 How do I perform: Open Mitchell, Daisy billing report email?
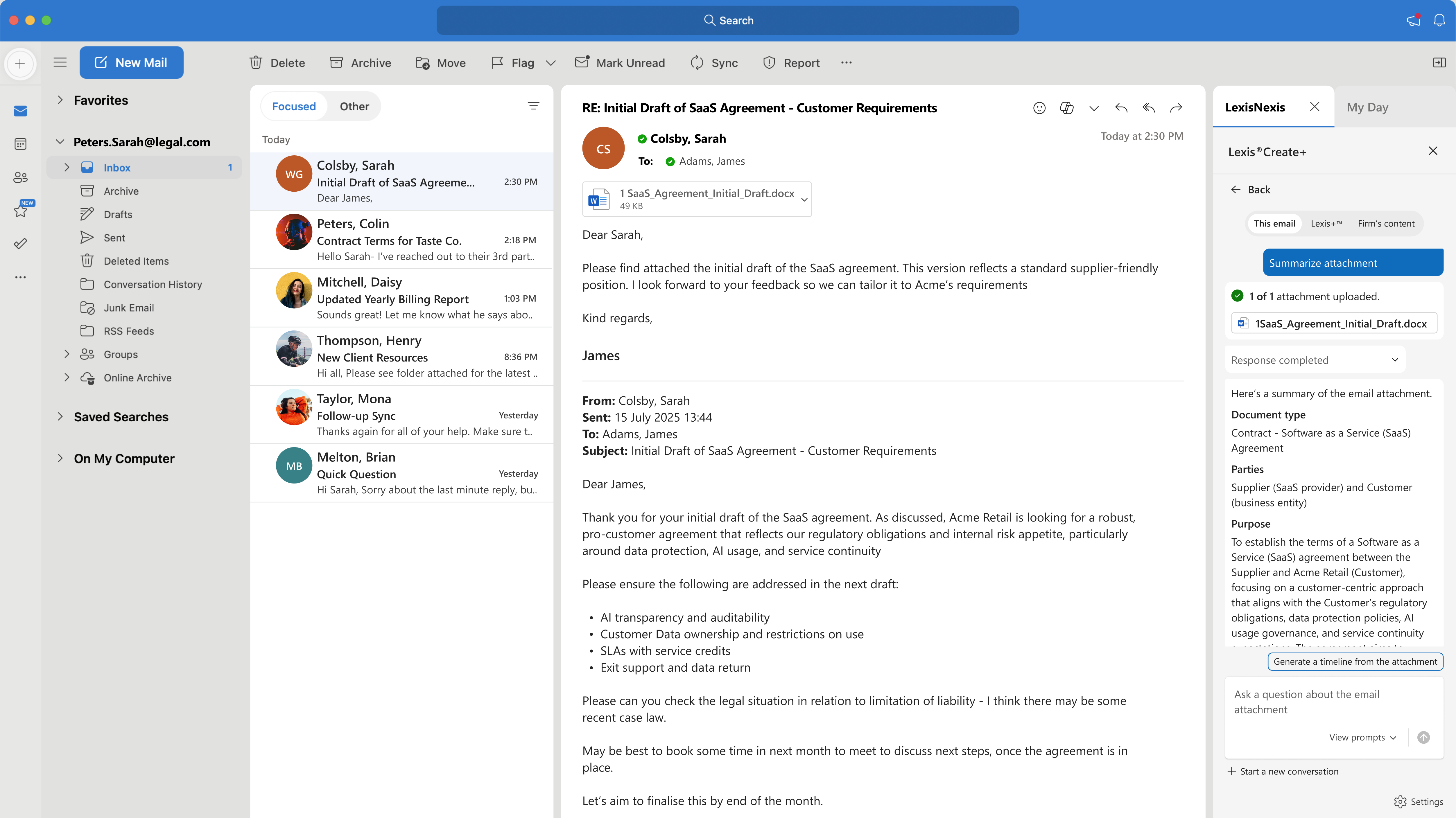click(x=402, y=298)
